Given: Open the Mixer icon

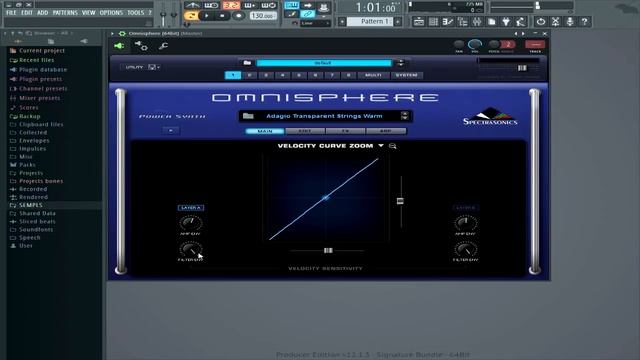Looking at the screenshot, I should point(477,21).
